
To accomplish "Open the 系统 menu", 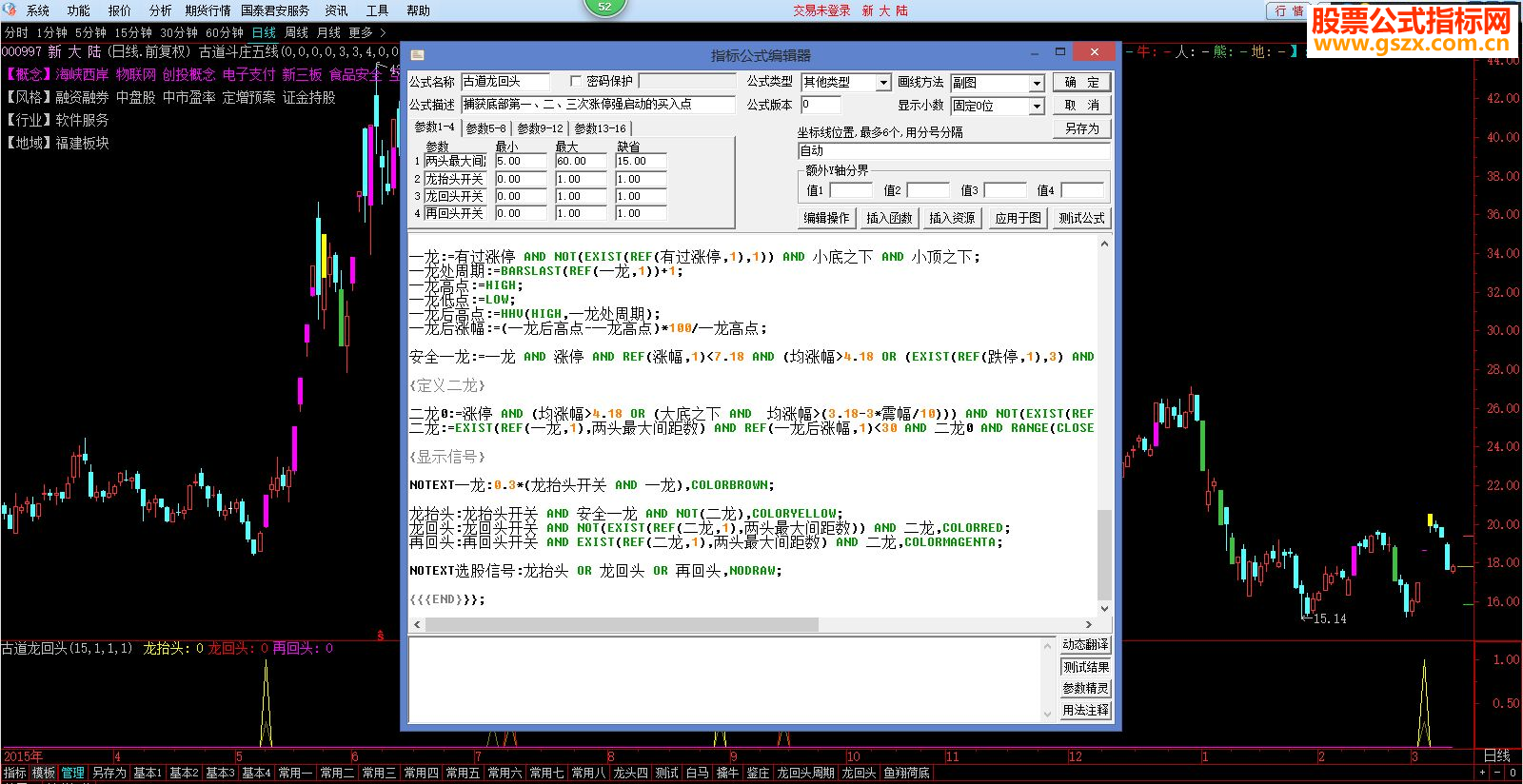I will click(x=38, y=10).
